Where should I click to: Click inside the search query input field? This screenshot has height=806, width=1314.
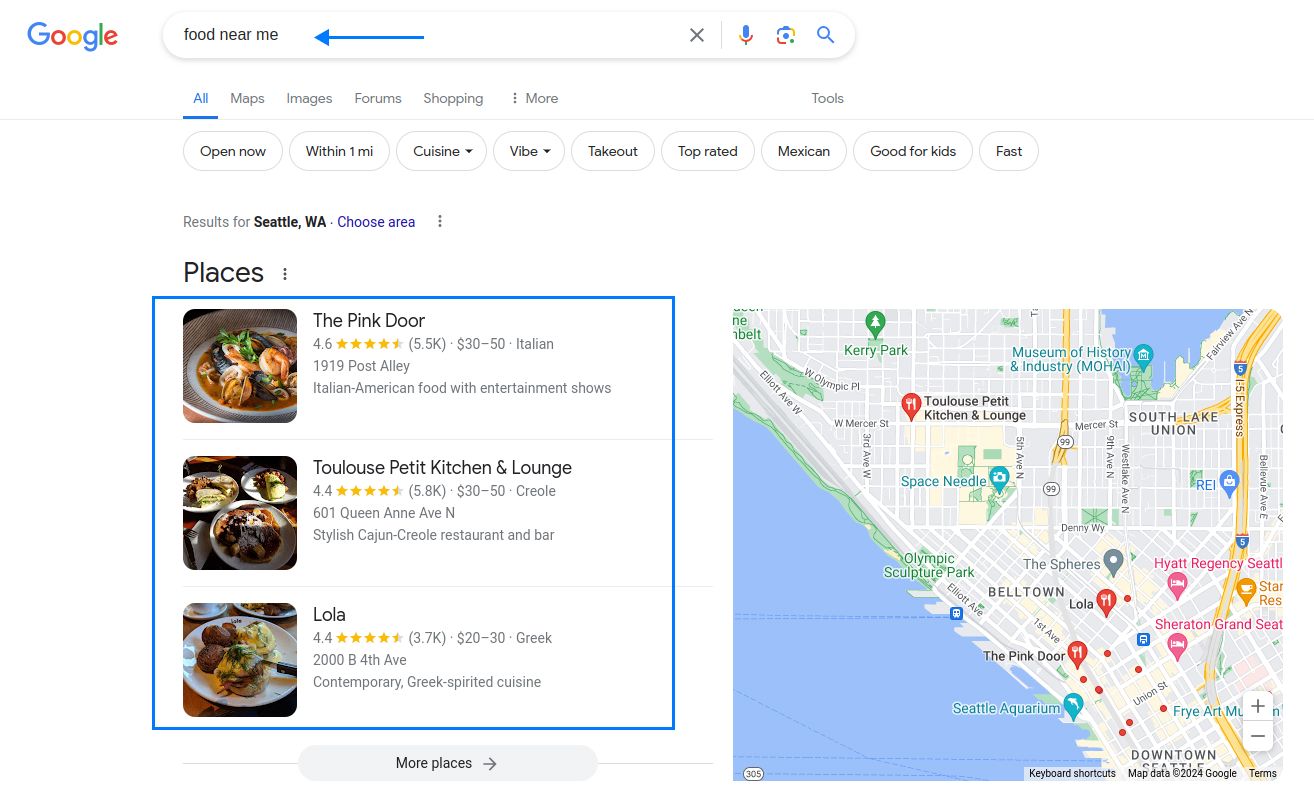[x=430, y=35]
